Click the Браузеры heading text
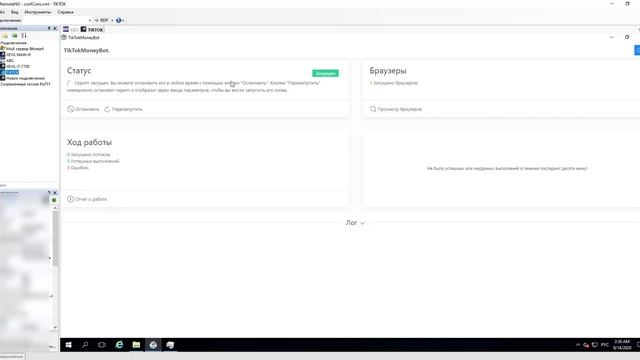This screenshot has height=360, width=640. pos(388,71)
